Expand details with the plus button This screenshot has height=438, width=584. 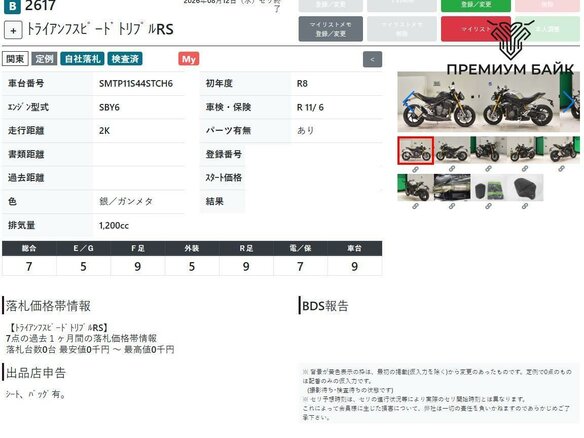point(13,30)
